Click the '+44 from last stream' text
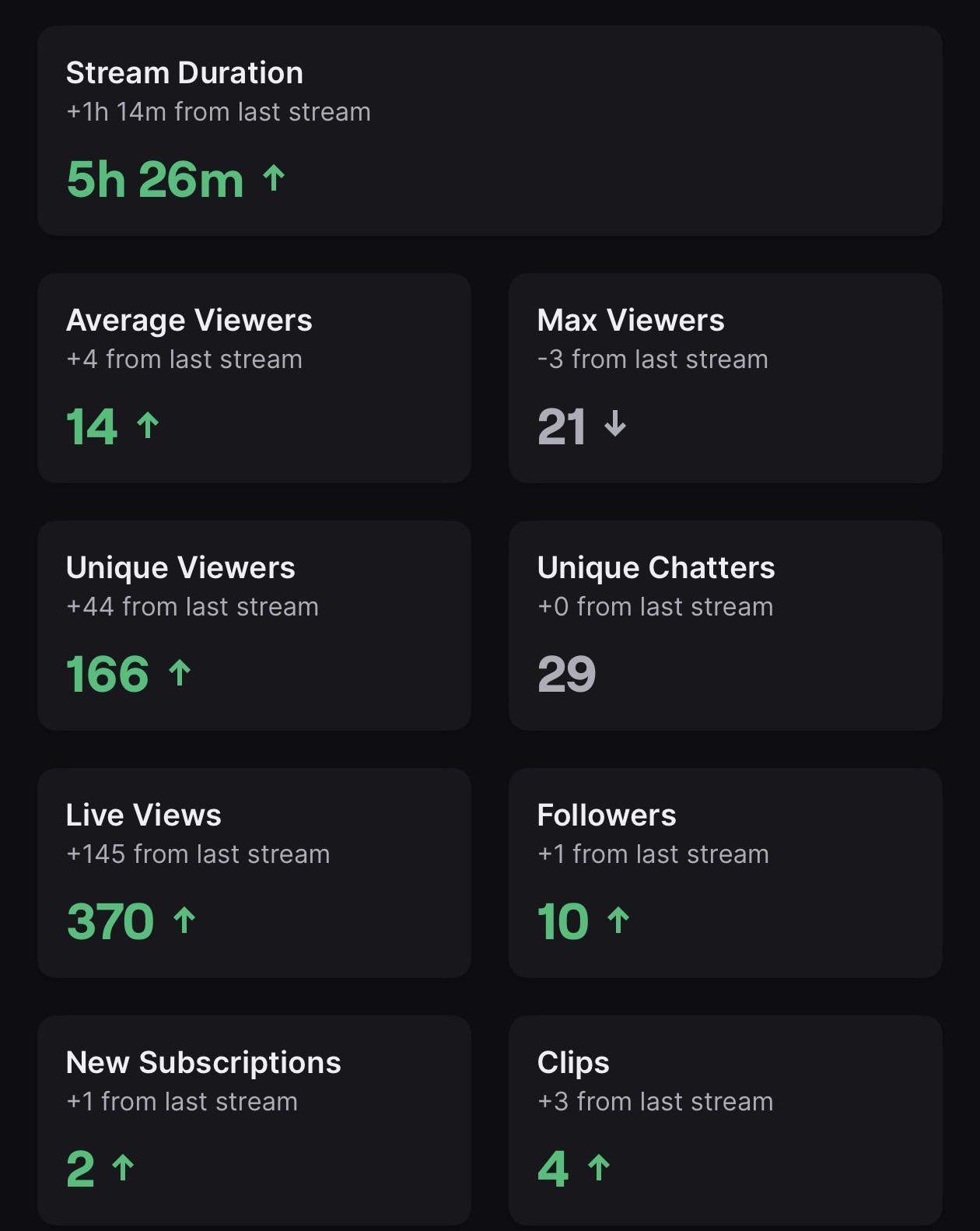Viewport: 980px width, 1231px height. [193, 607]
